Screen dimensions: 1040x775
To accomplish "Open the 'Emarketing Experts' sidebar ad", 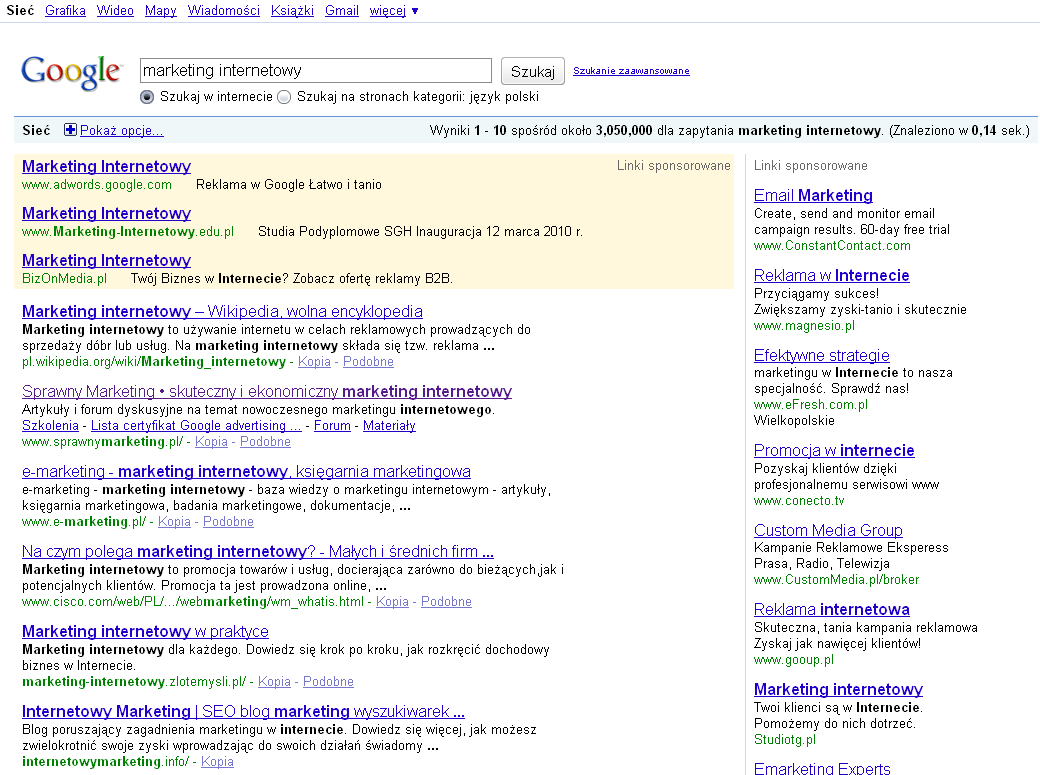I will tap(822, 768).
